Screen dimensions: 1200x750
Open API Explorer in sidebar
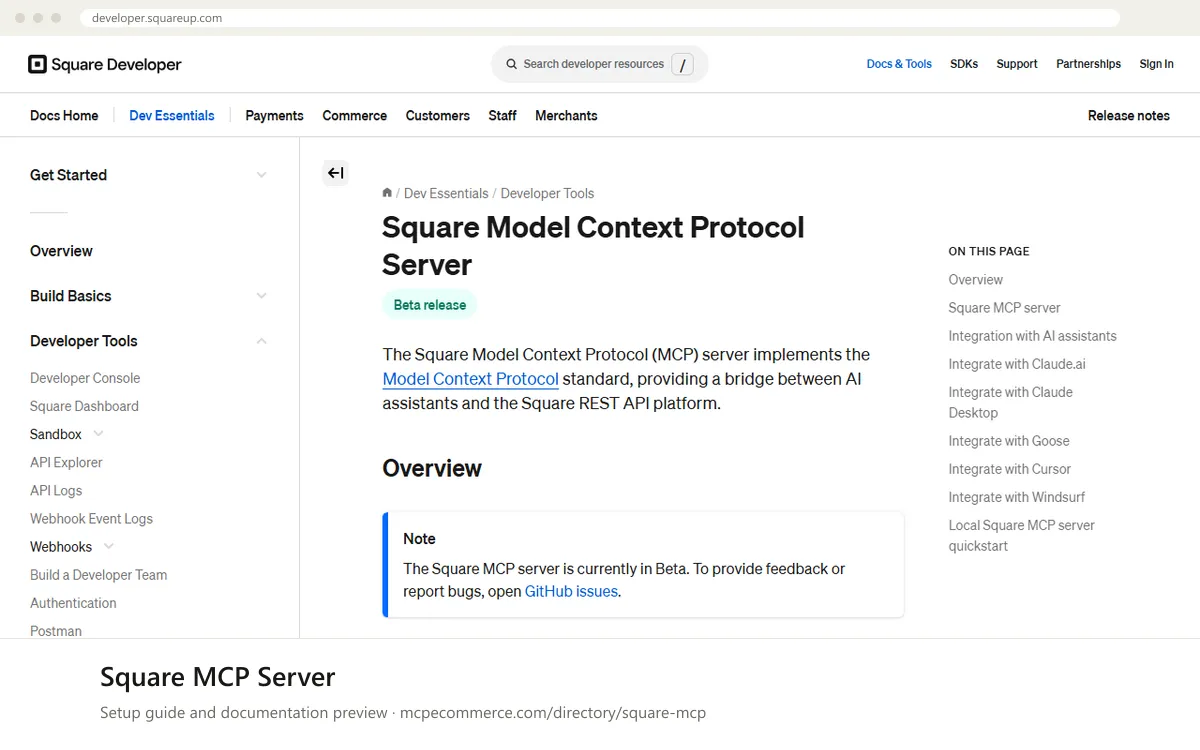66,462
